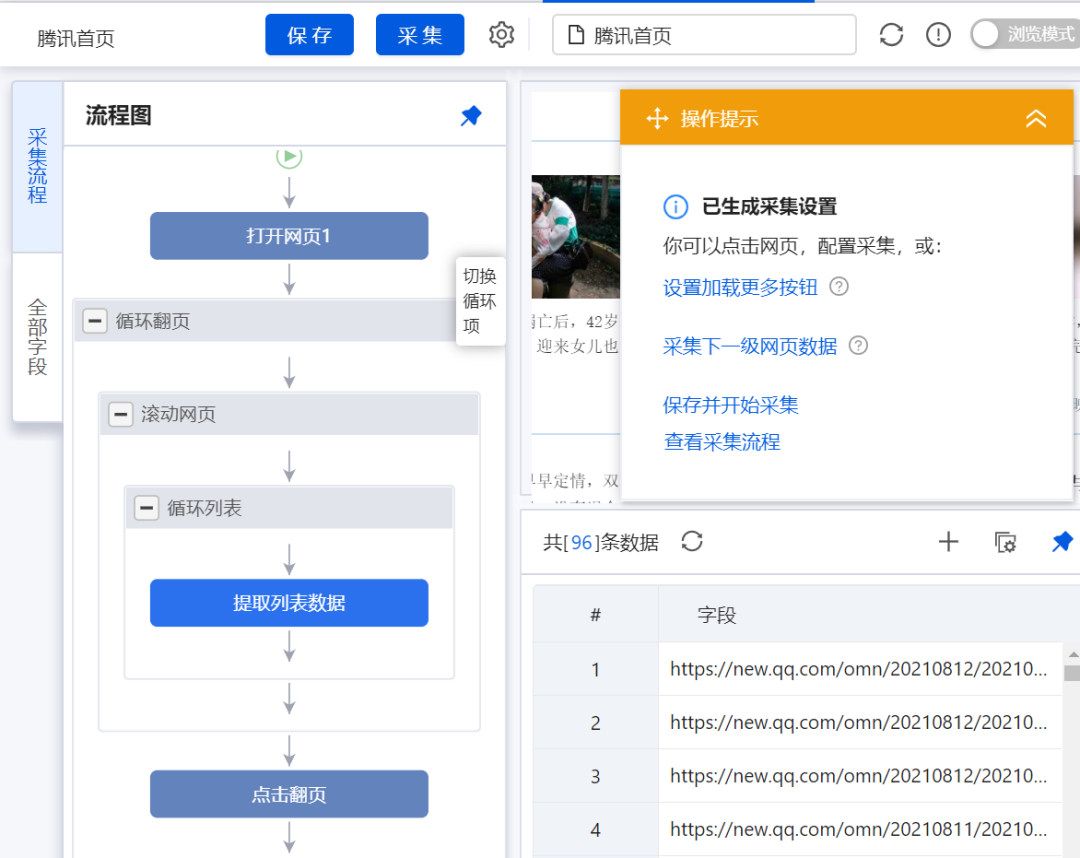Click the 保存并开始采集 link
Viewport: 1080px width, 858px height.
point(730,405)
